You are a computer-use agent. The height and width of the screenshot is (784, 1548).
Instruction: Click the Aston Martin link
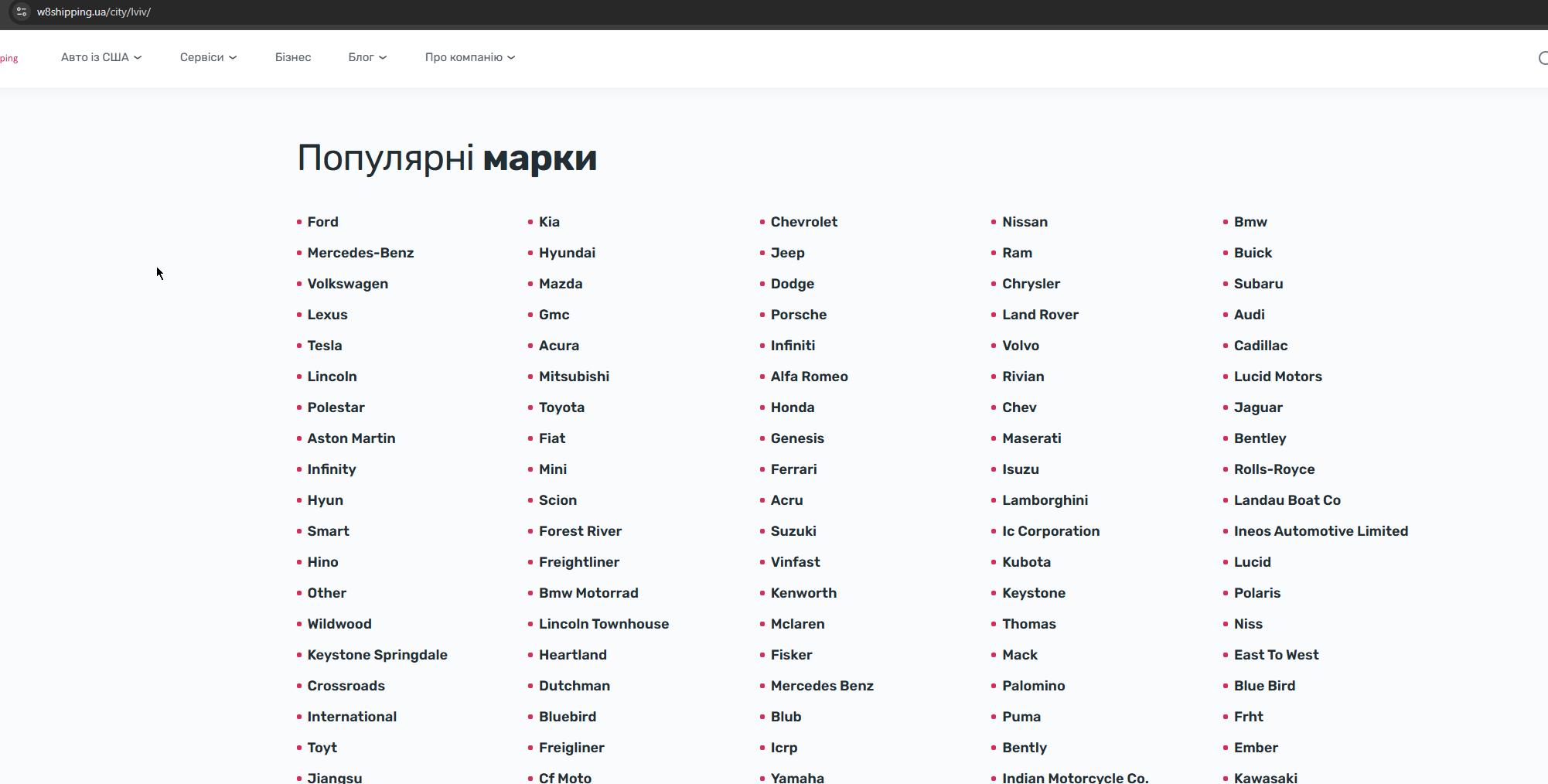coord(351,438)
